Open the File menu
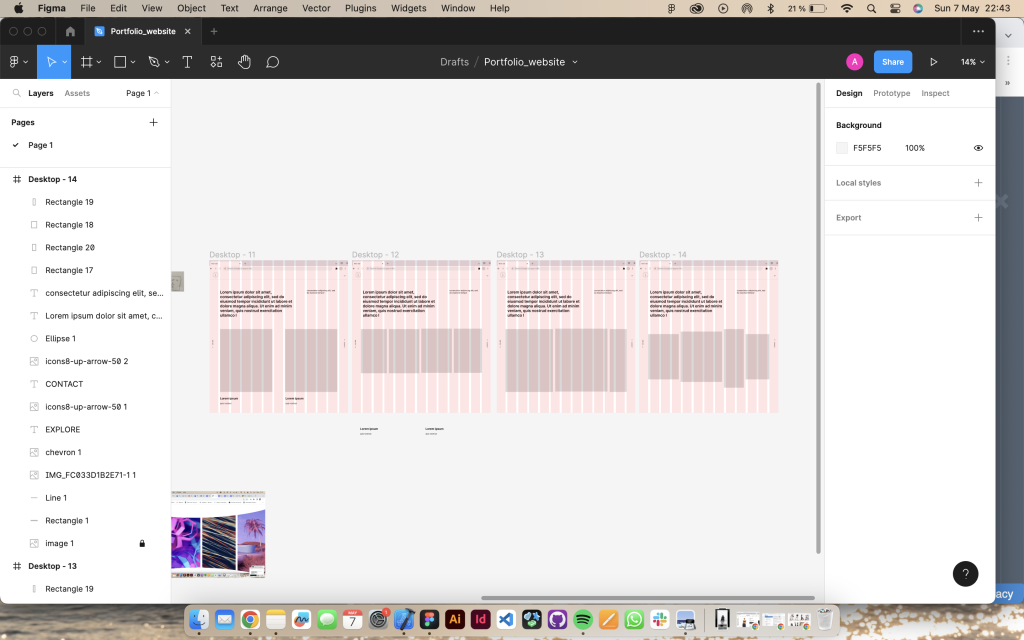The height and width of the screenshot is (640, 1024). click(88, 8)
